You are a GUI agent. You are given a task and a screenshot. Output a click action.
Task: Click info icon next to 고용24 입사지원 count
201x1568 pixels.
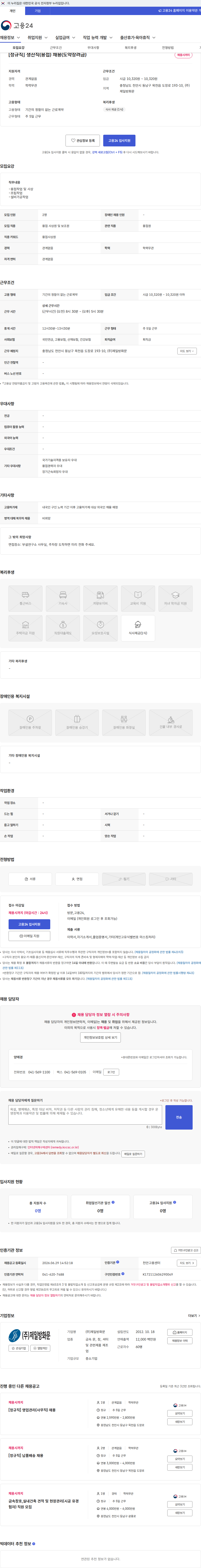(175, 1202)
